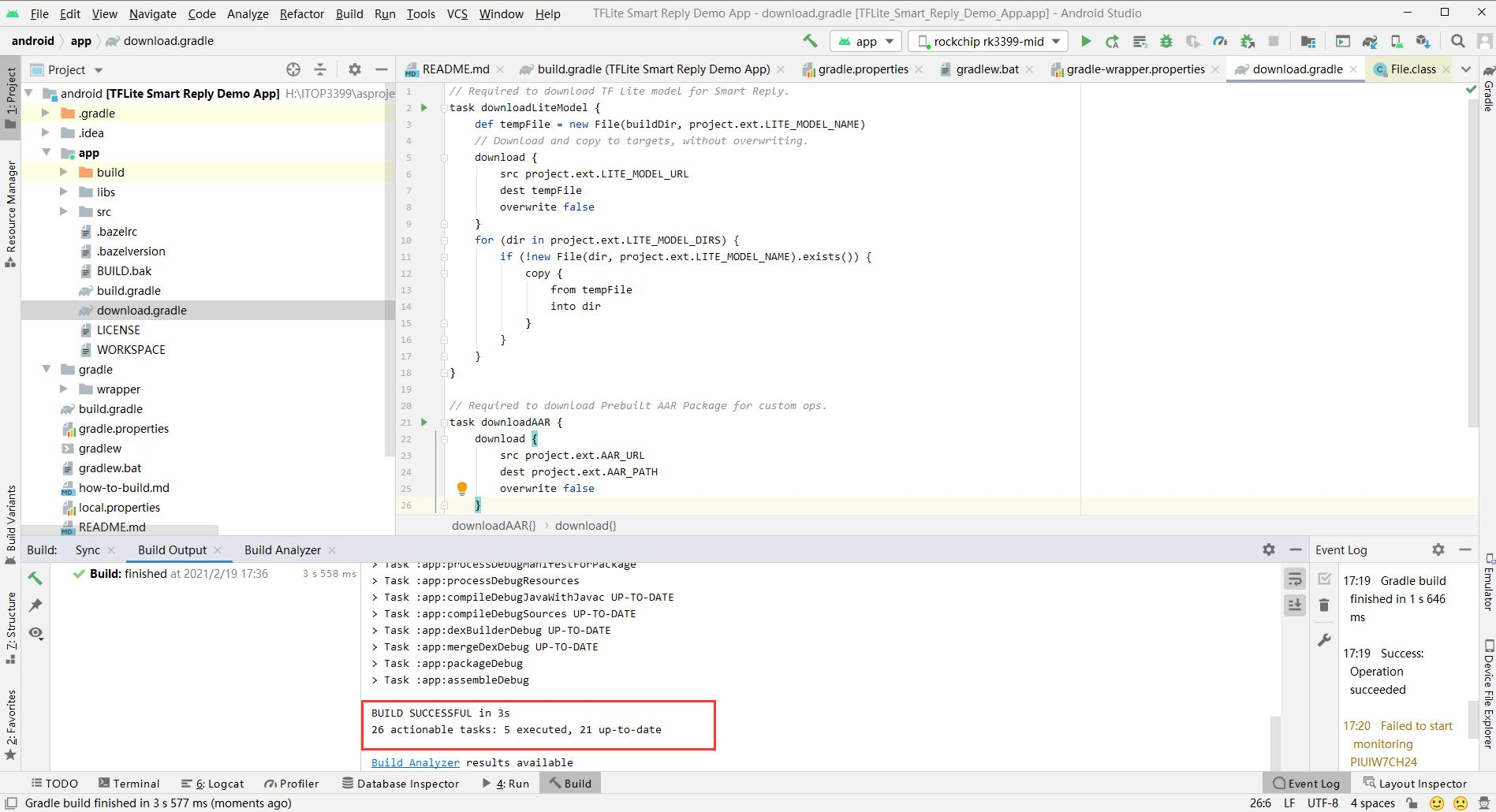
Task: Show hidden editor tabs chevron
Action: pos(1466,69)
